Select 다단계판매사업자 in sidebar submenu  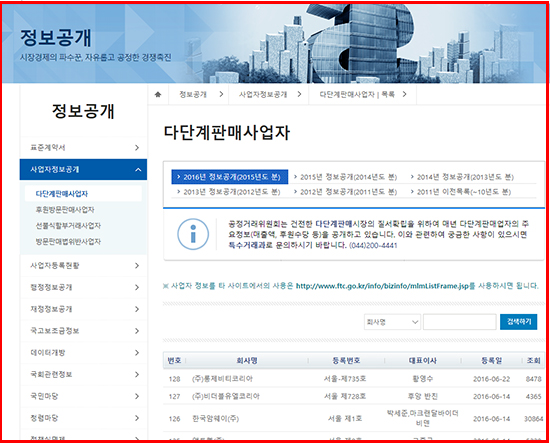point(83,194)
